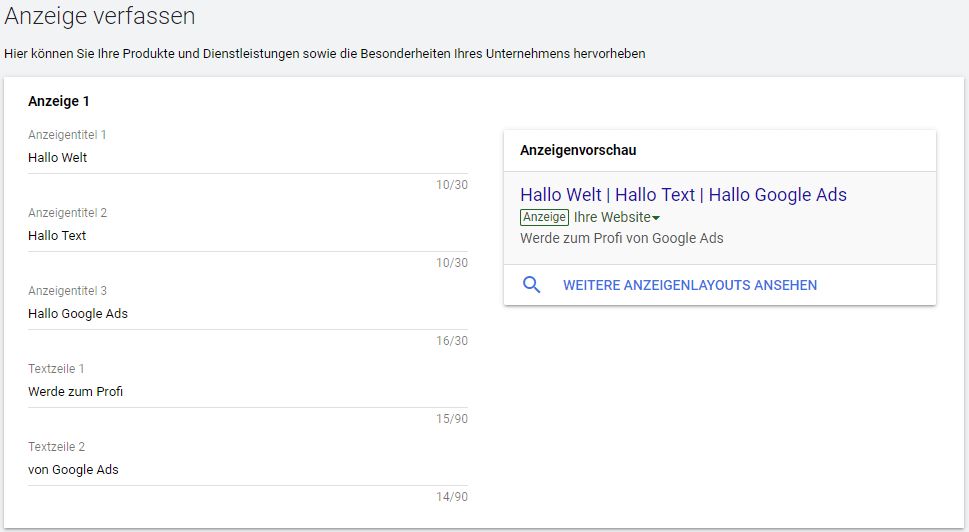Focus the Anzeigentitel 1 field containing Hallo Welt
Image resolution: width=969 pixels, height=532 pixels.
(247, 158)
